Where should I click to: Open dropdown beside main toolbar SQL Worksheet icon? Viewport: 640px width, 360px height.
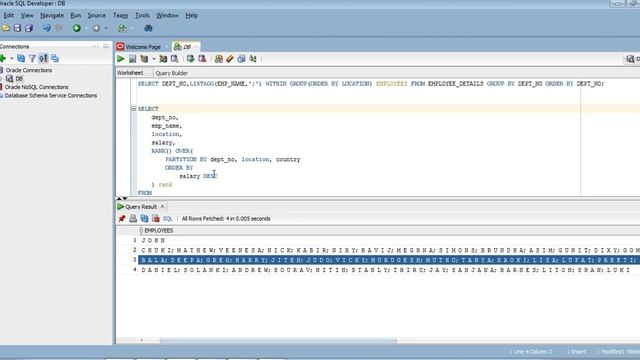(x=132, y=28)
